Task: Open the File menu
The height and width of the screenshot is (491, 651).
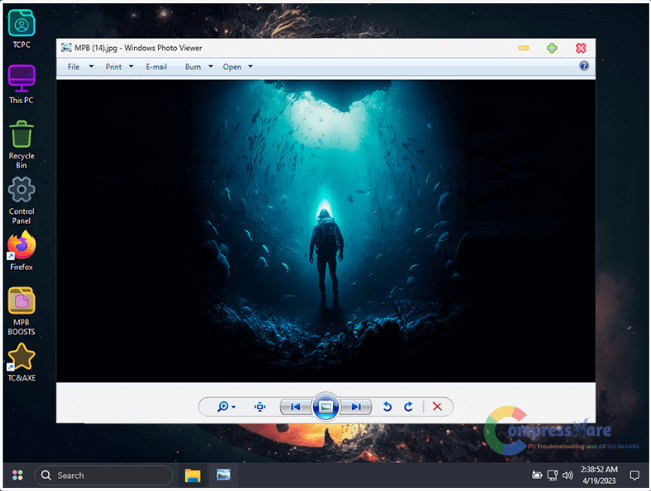Action: [x=73, y=67]
